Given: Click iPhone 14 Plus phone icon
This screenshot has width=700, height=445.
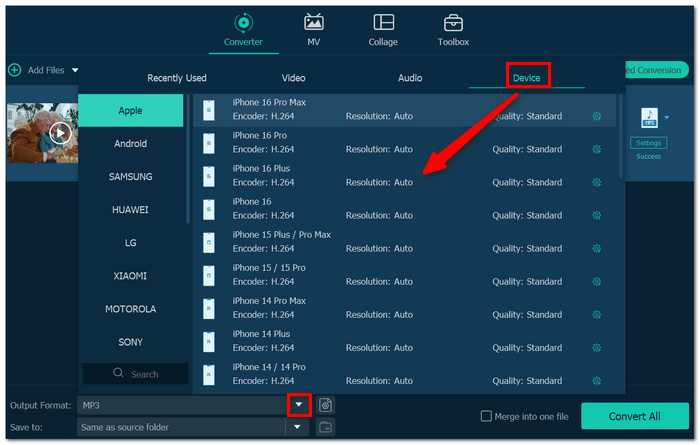Looking at the screenshot, I should [x=208, y=341].
